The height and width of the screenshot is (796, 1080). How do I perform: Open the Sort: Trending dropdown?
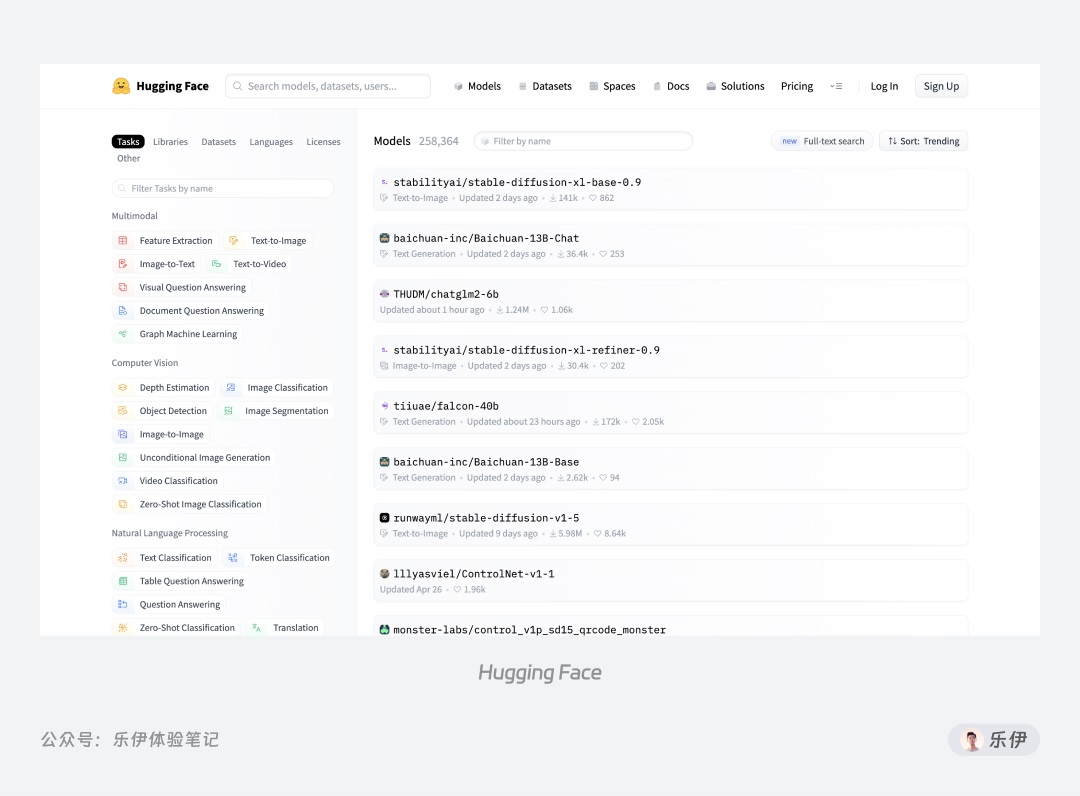click(x=923, y=141)
